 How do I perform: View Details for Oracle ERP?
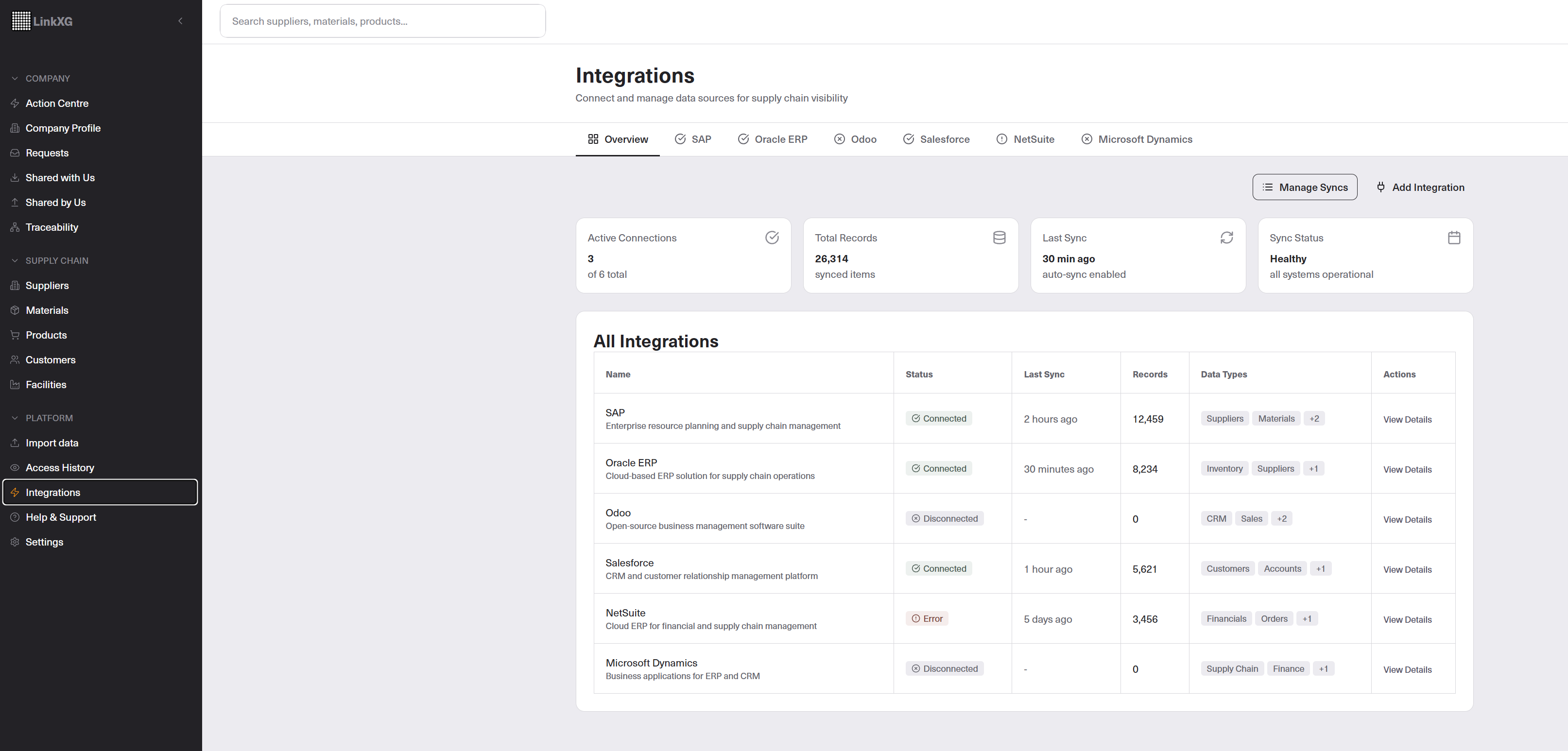tap(1407, 469)
